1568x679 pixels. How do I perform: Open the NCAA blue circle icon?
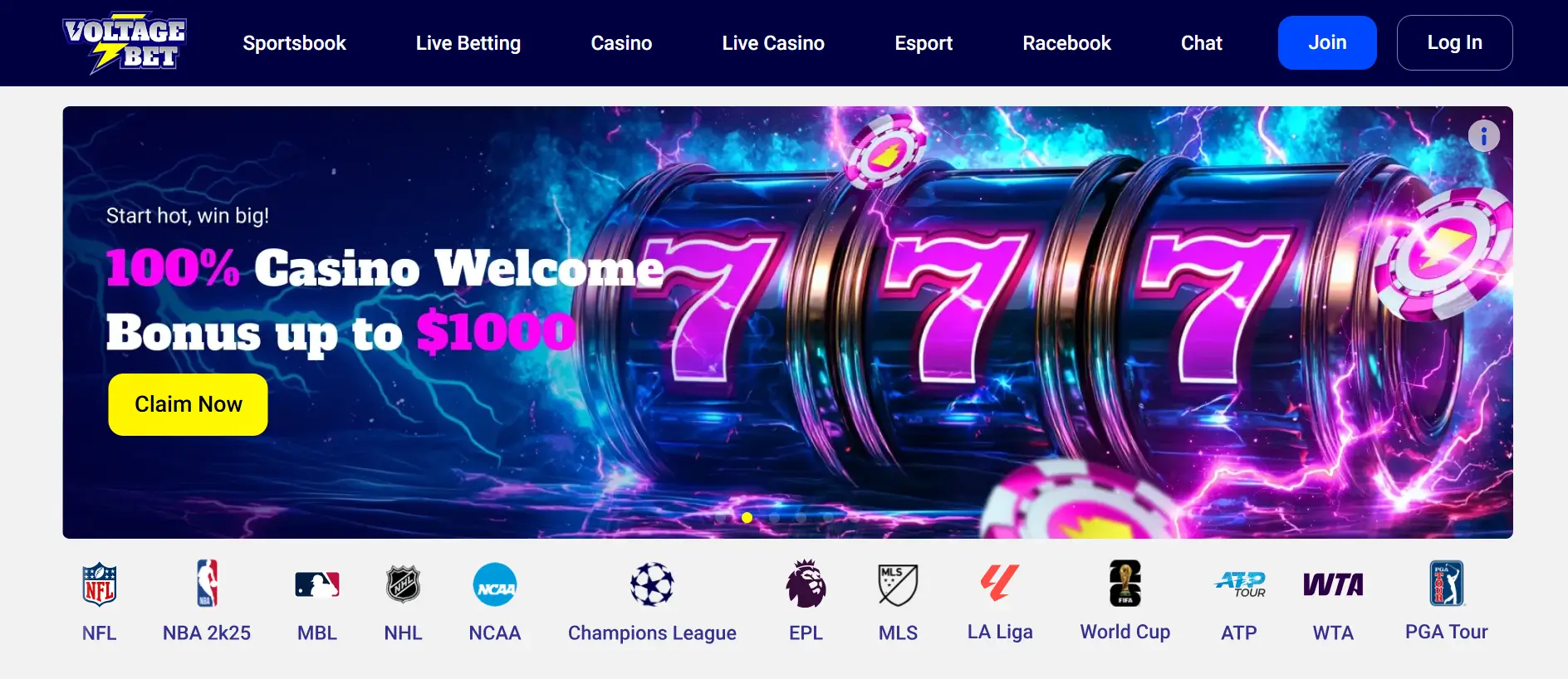point(495,584)
